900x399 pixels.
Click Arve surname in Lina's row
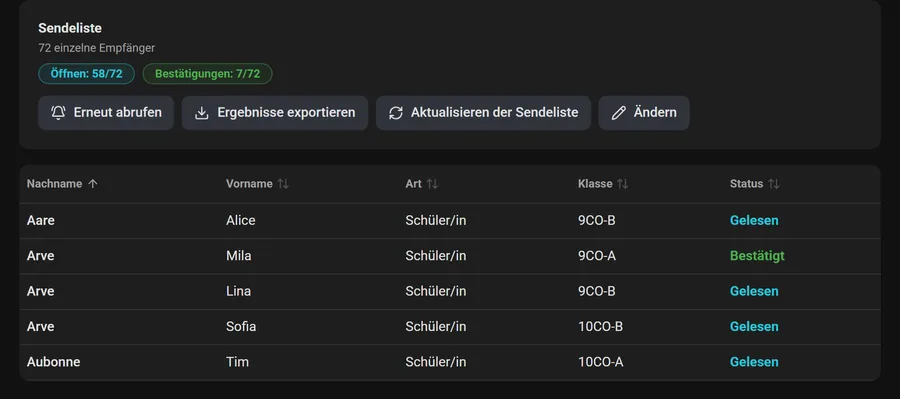[41, 292]
